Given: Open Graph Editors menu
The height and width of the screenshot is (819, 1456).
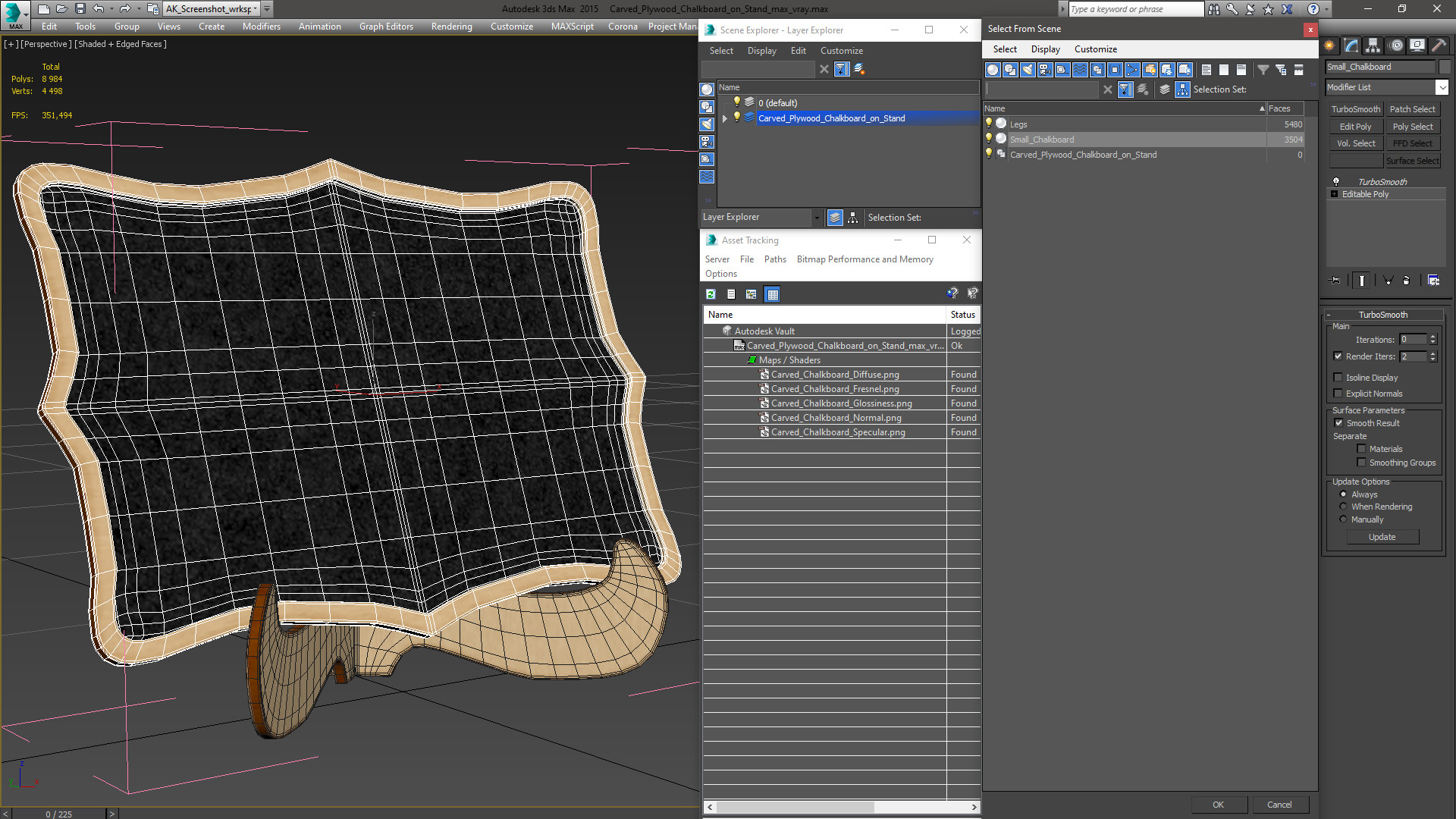Looking at the screenshot, I should click(x=386, y=27).
